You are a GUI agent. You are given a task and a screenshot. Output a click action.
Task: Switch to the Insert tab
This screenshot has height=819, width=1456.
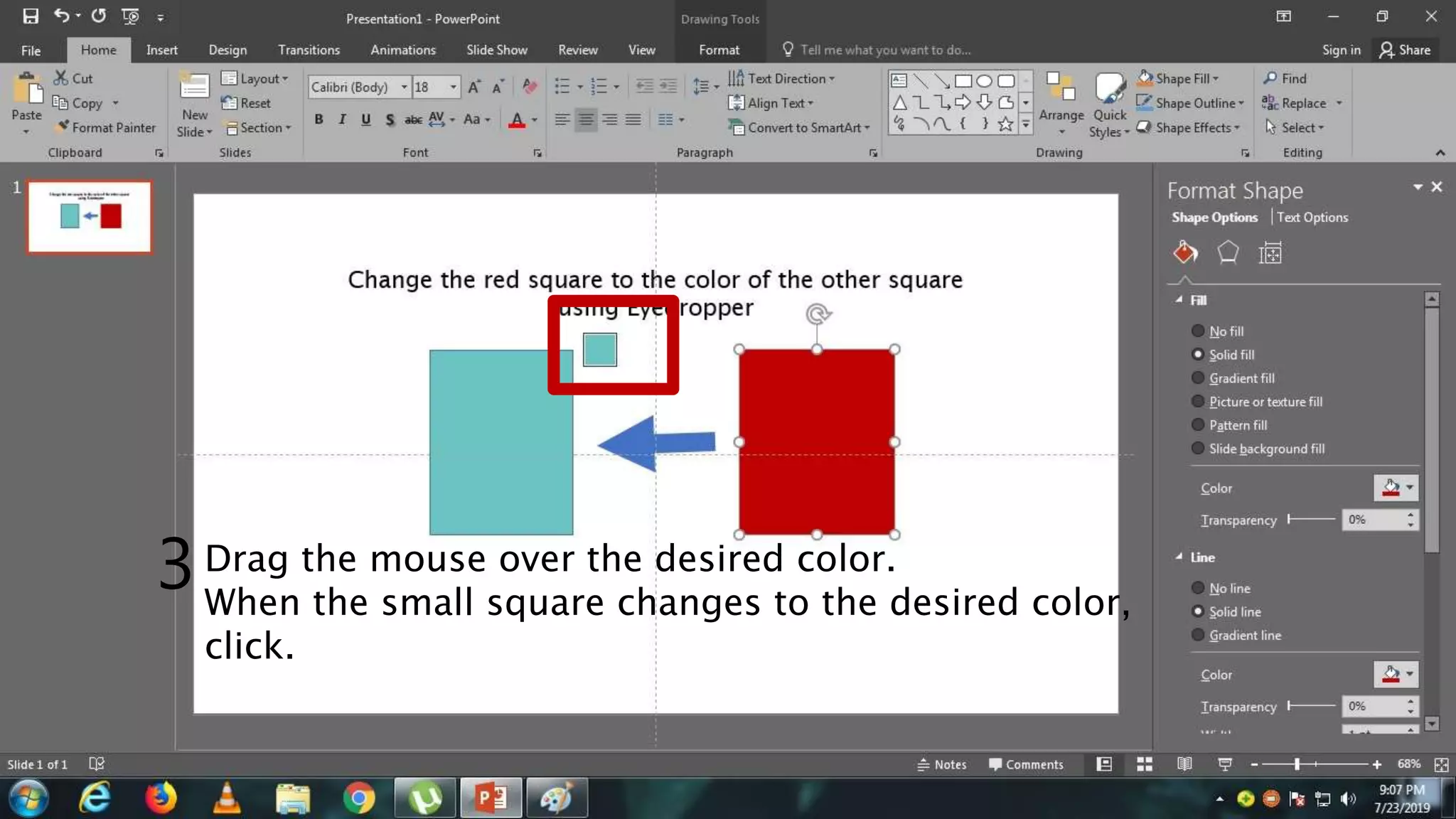[x=161, y=50]
